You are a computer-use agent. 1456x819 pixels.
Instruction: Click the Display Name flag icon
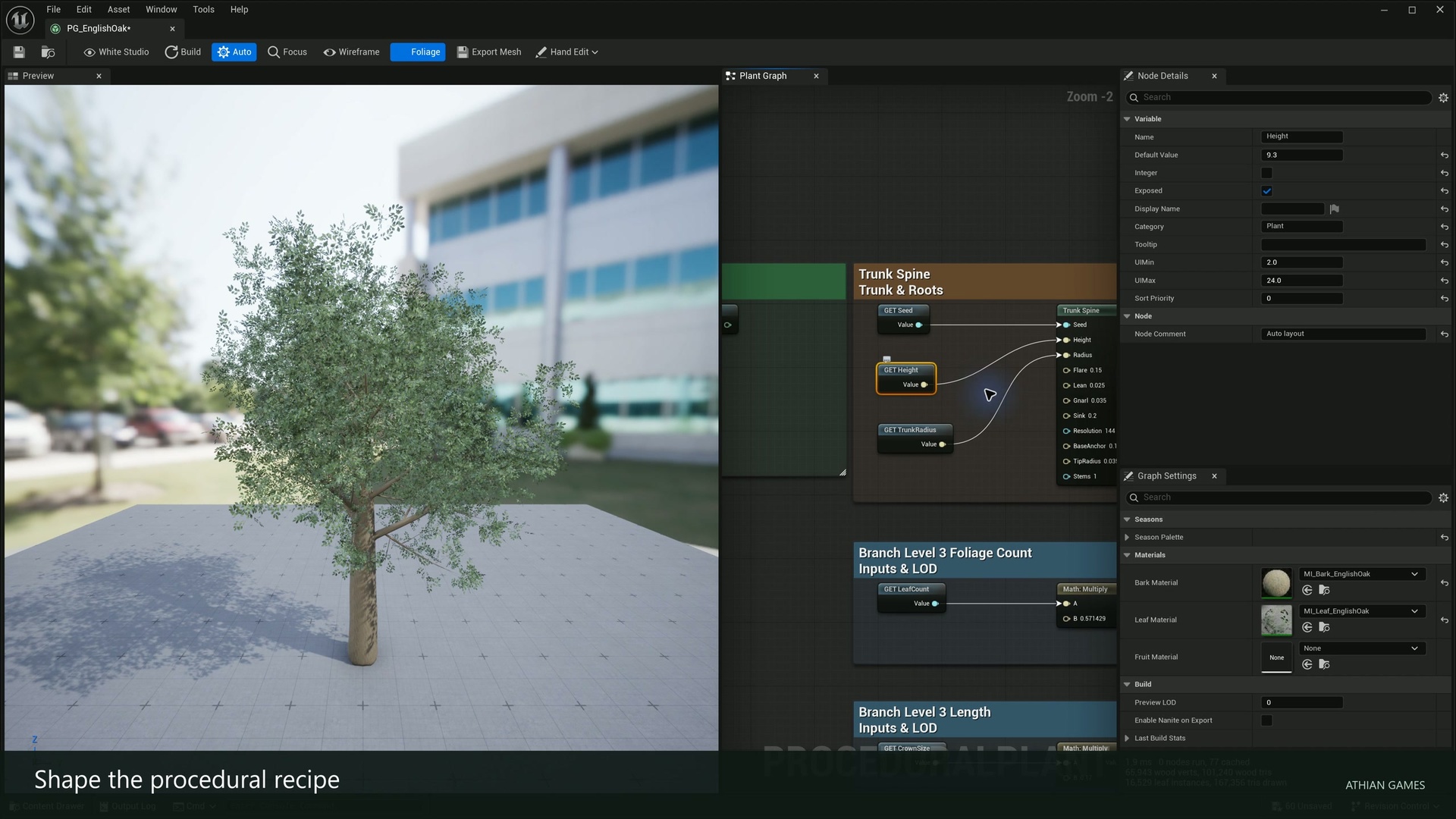point(1334,209)
